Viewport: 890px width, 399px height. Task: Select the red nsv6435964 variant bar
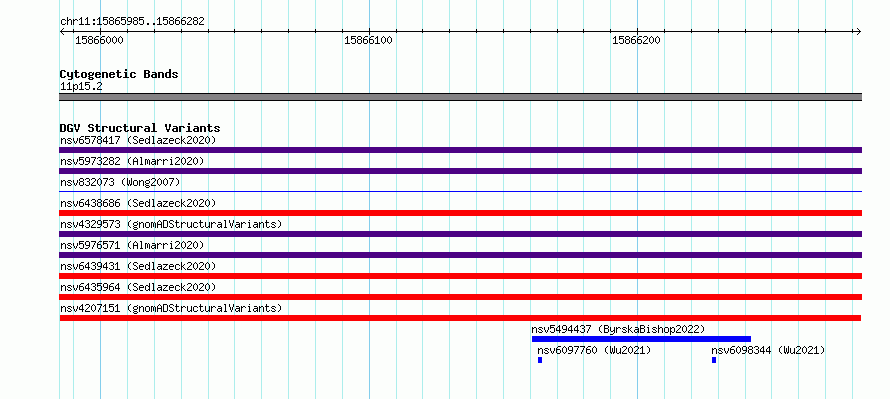coord(460,297)
